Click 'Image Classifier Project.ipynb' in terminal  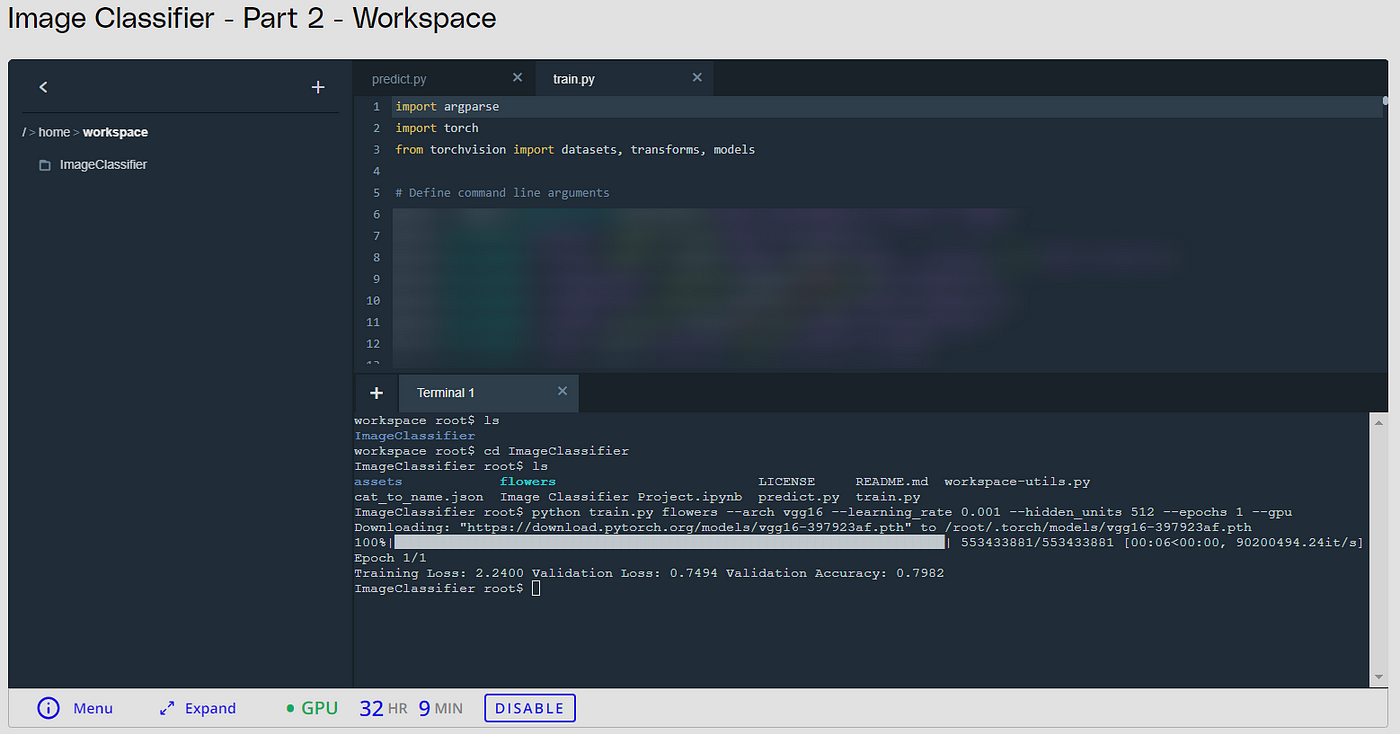click(x=621, y=497)
